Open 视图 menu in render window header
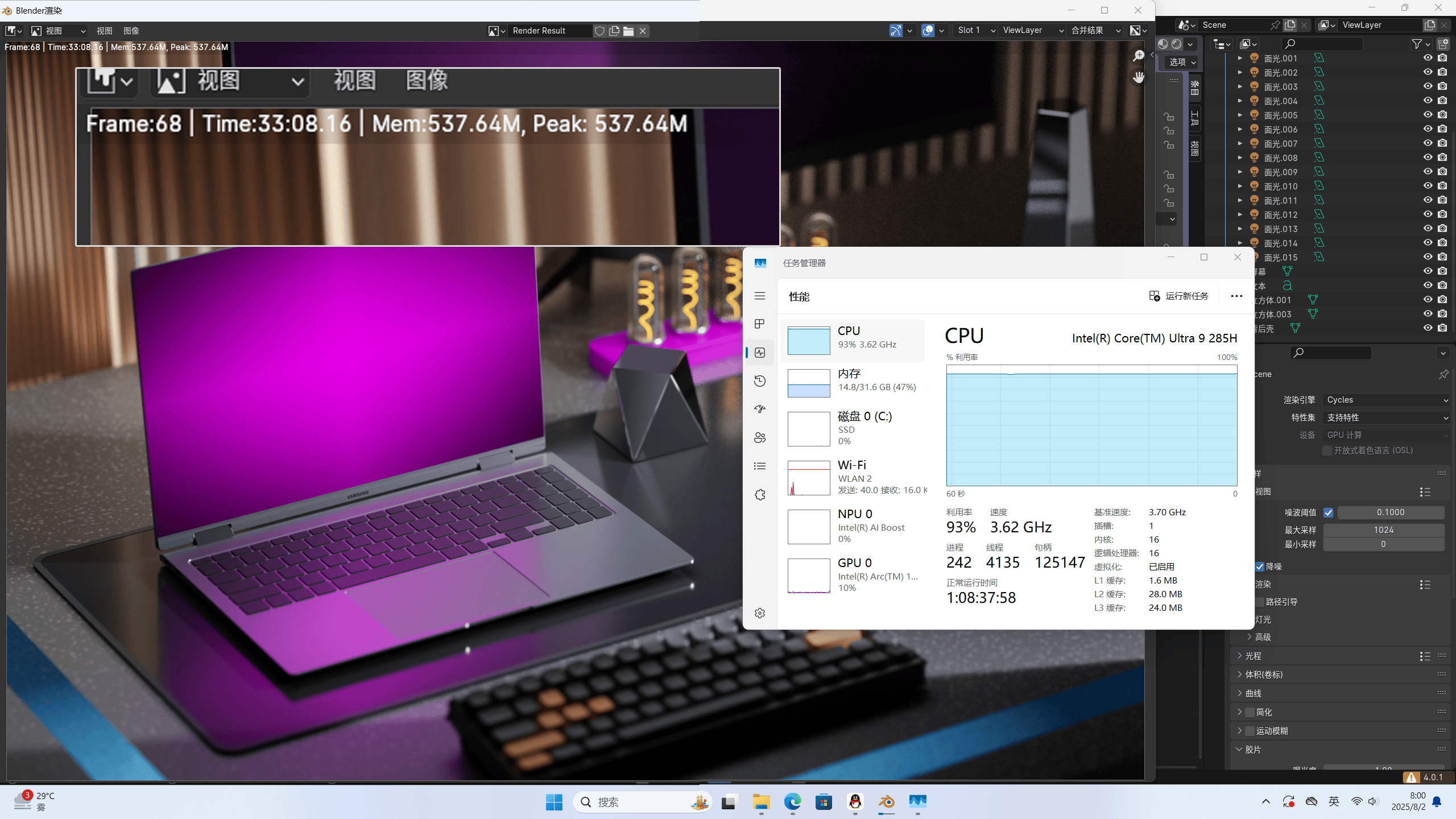This screenshot has width=1456, height=819. pyautogui.click(x=104, y=31)
